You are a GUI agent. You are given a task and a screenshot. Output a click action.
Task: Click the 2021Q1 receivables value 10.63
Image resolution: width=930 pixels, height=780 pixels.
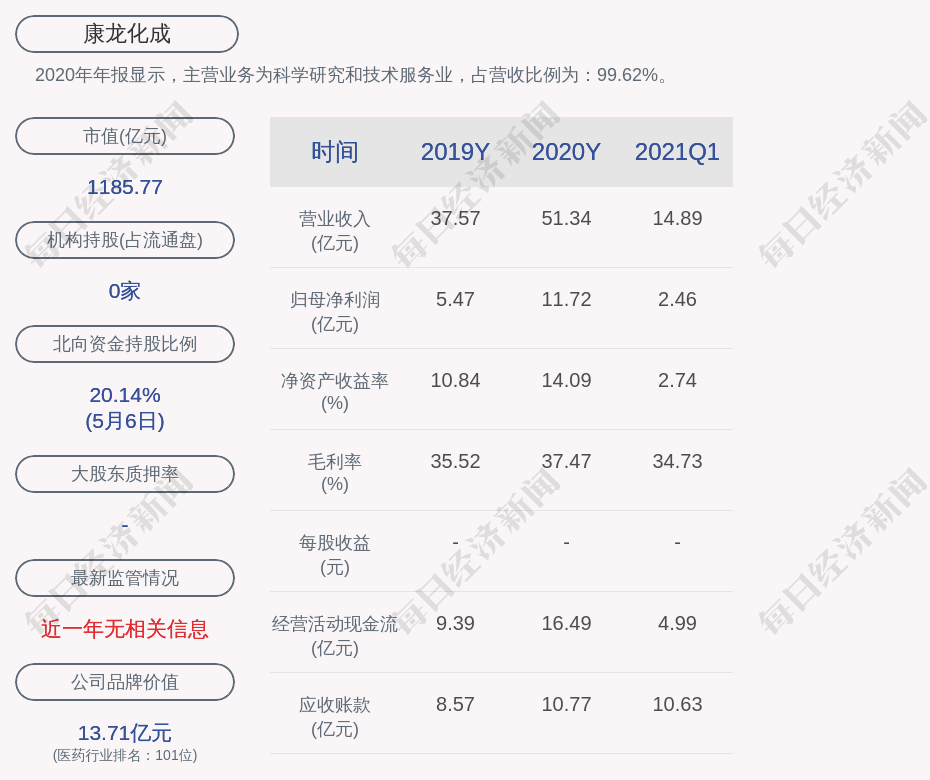tap(677, 704)
